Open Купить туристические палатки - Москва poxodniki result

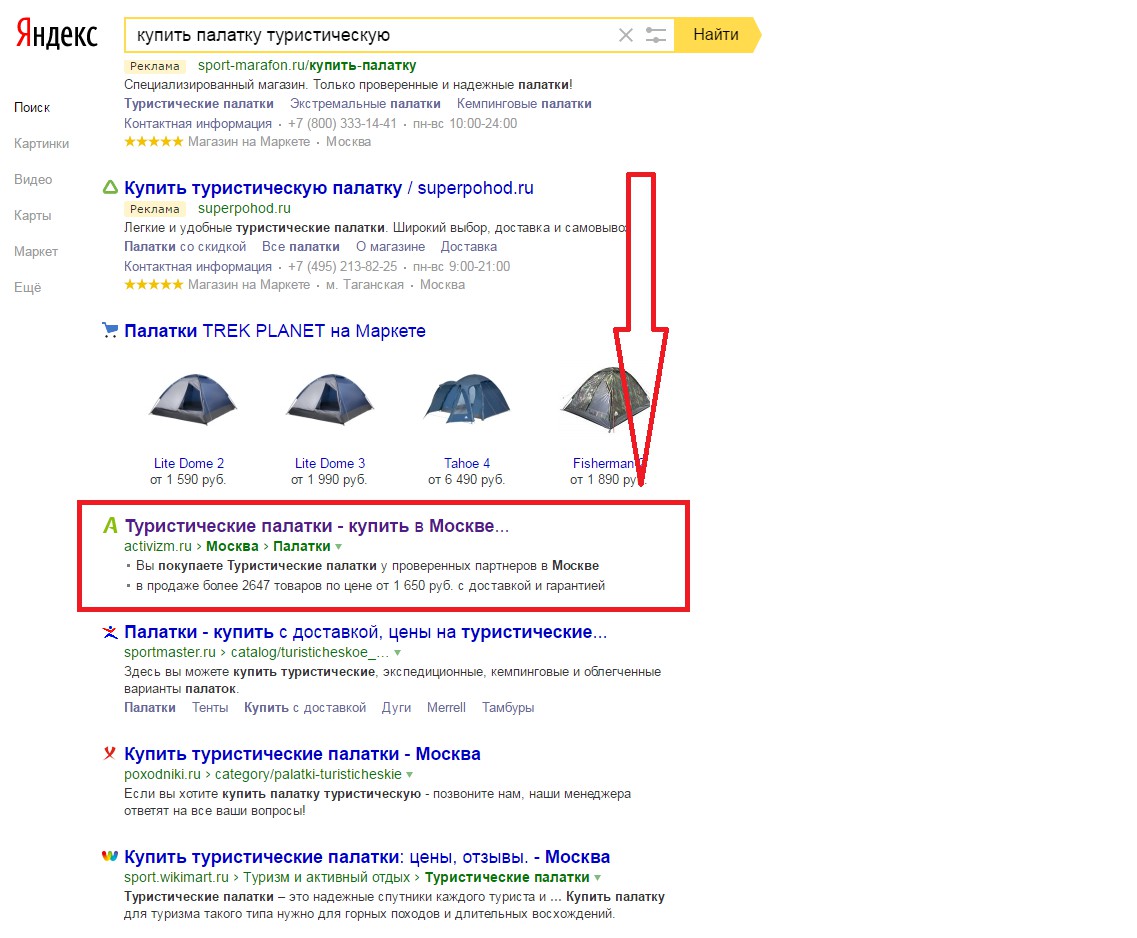[x=302, y=754]
